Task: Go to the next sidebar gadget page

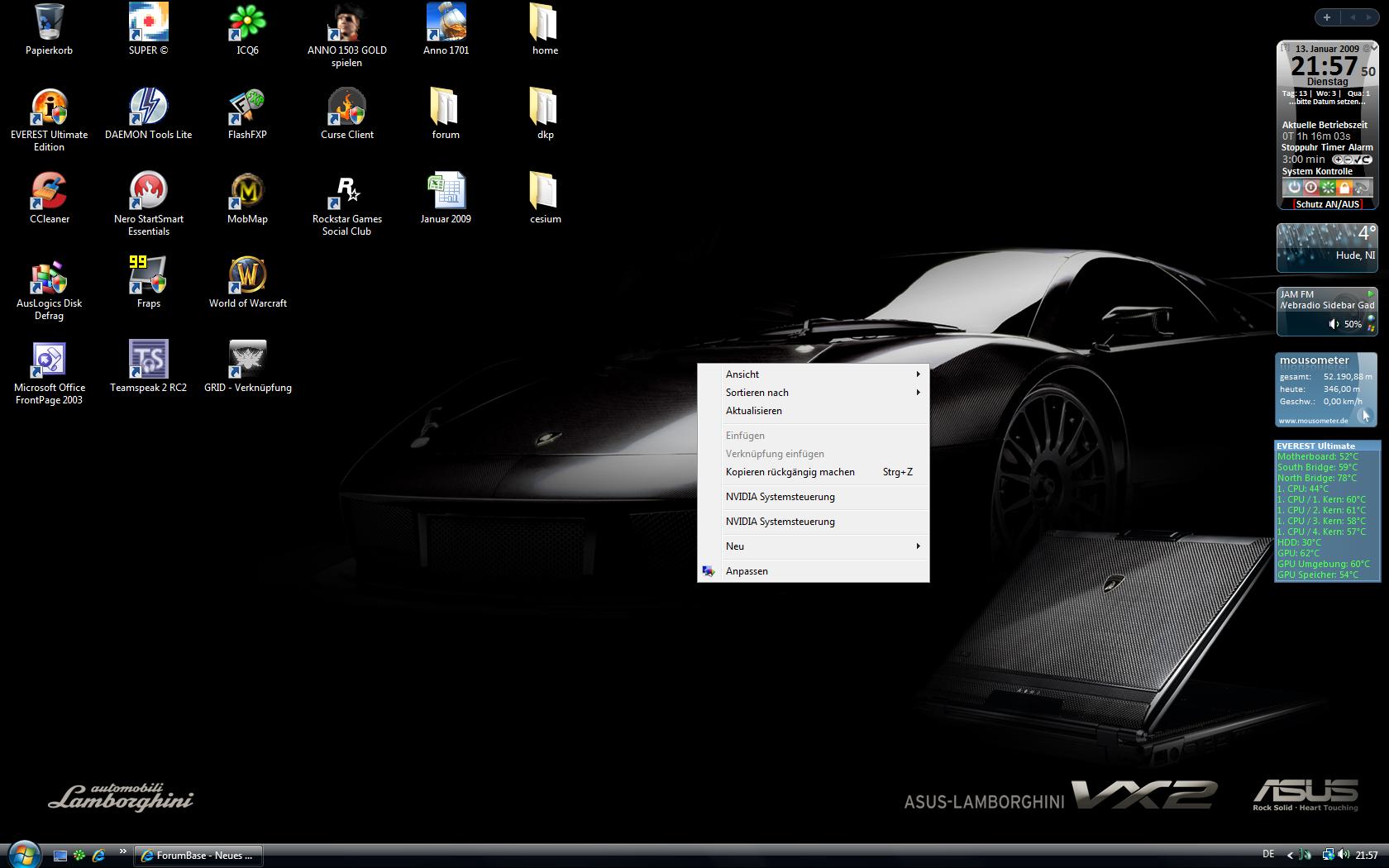Action: [x=1371, y=17]
